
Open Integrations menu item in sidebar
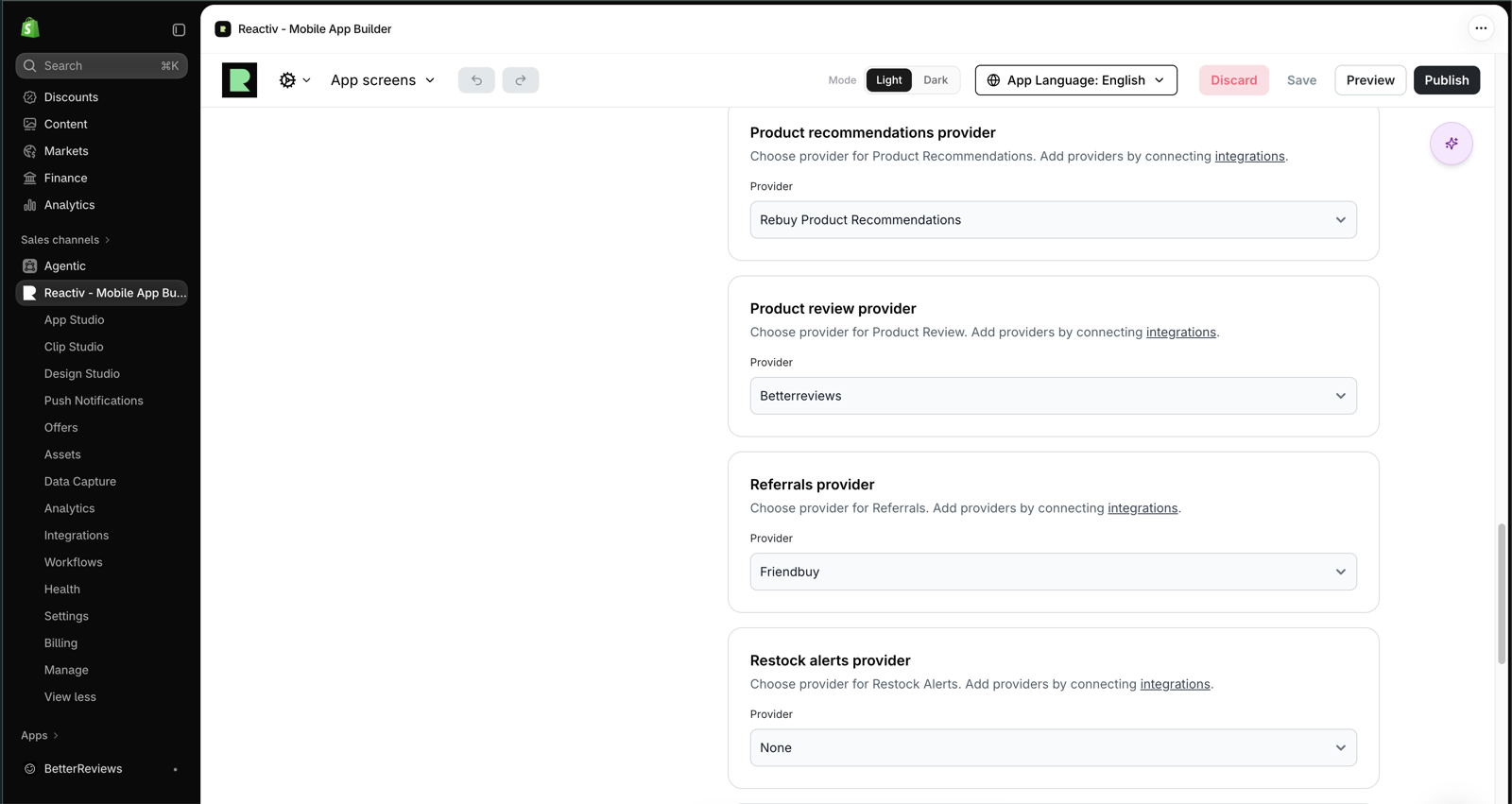coord(77,536)
